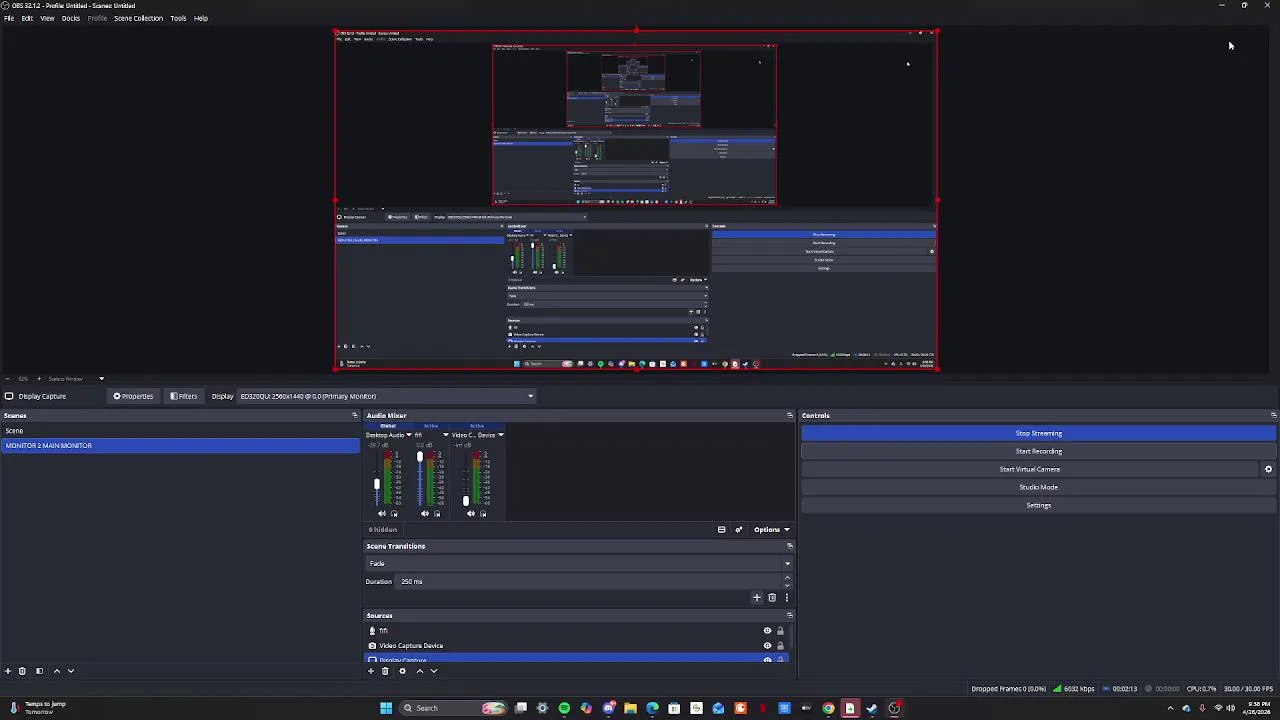Open the Fade transition dropdown
This screenshot has width=1280, height=720.
579,564
